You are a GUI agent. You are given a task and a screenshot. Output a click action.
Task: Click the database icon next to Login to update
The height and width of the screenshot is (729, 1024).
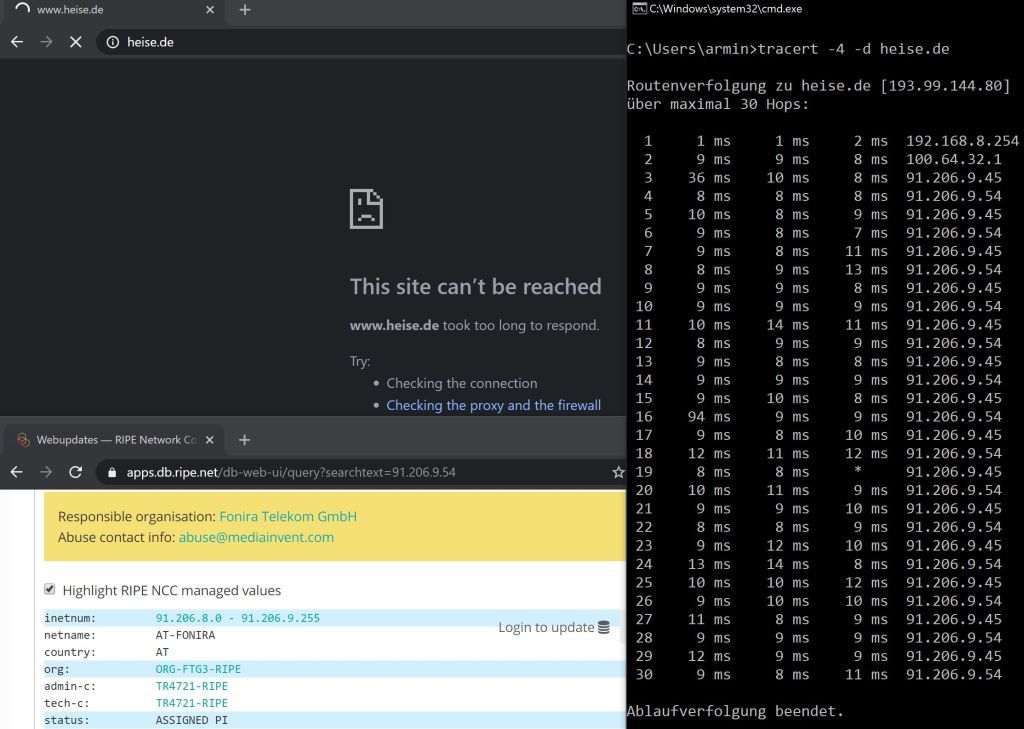[x=603, y=628]
